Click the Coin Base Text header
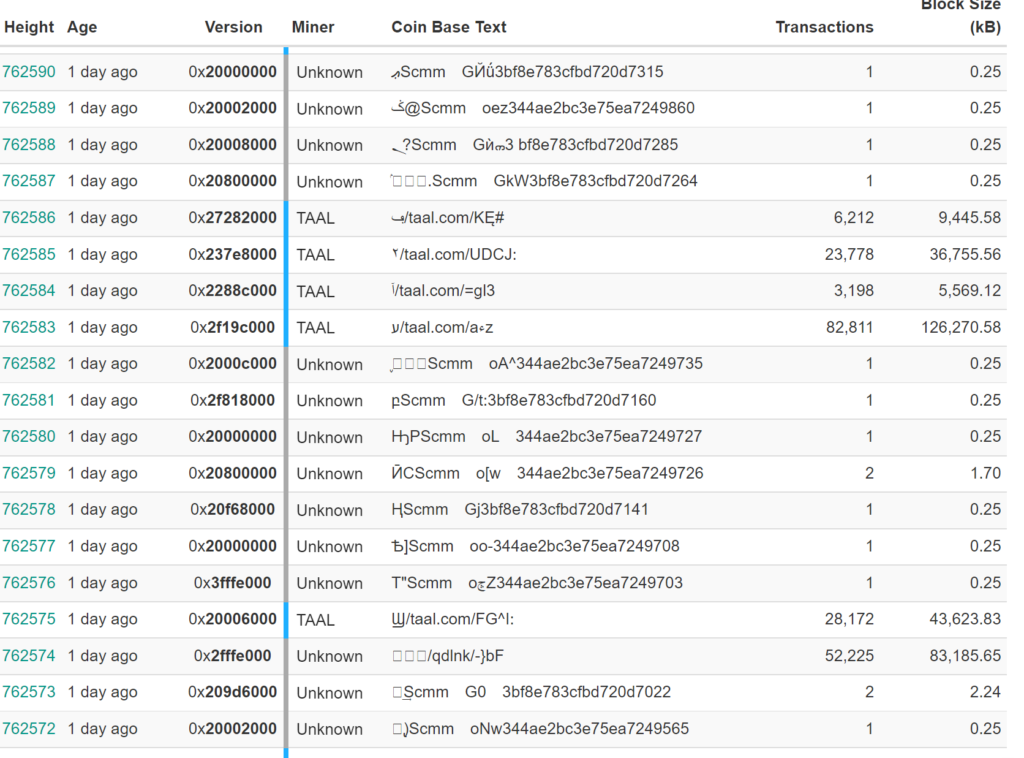1024x758 pixels. click(x=449, y=27)
